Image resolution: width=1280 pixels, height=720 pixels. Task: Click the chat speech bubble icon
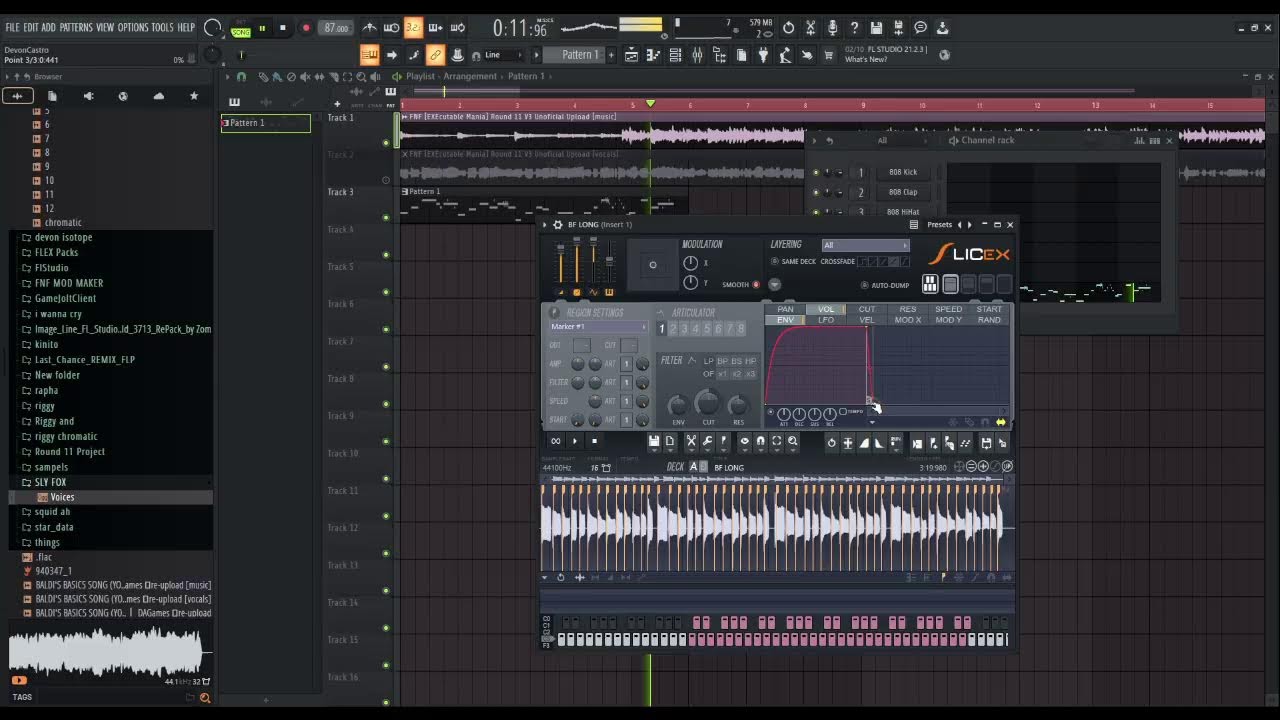[x=920, y=28]
